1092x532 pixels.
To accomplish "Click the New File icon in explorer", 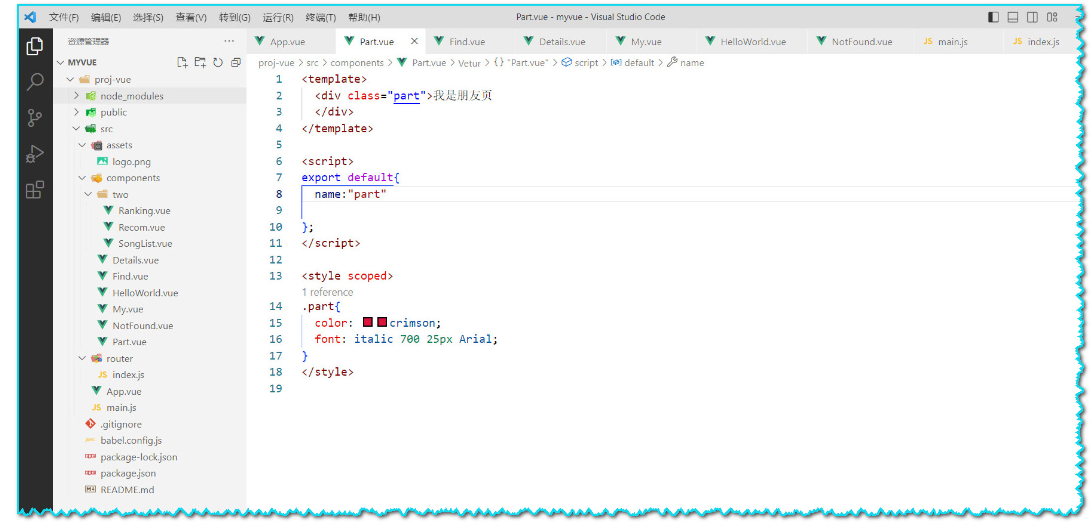I will (x=182, y=62).
